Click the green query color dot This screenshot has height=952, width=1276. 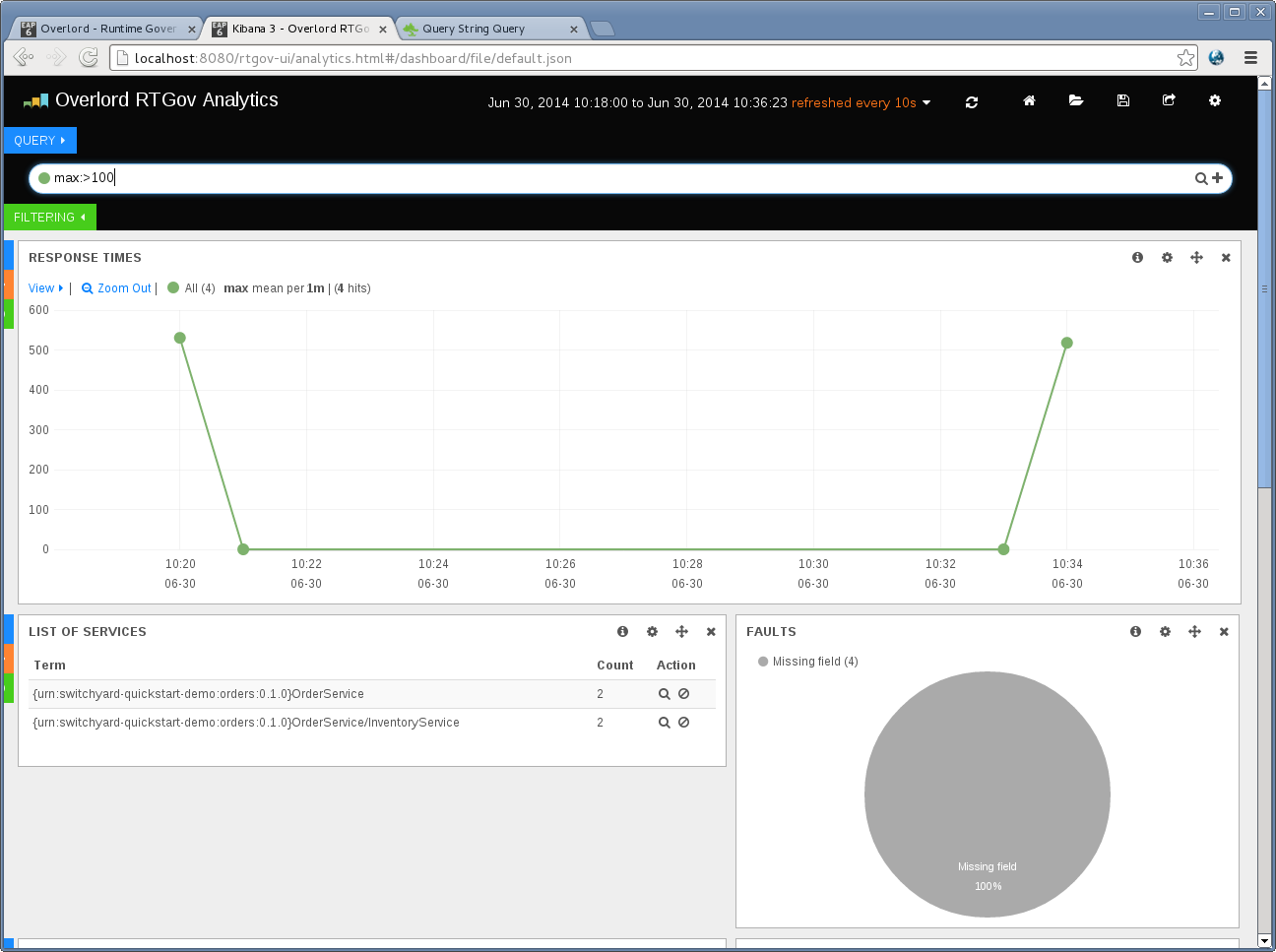click(44, 178)
